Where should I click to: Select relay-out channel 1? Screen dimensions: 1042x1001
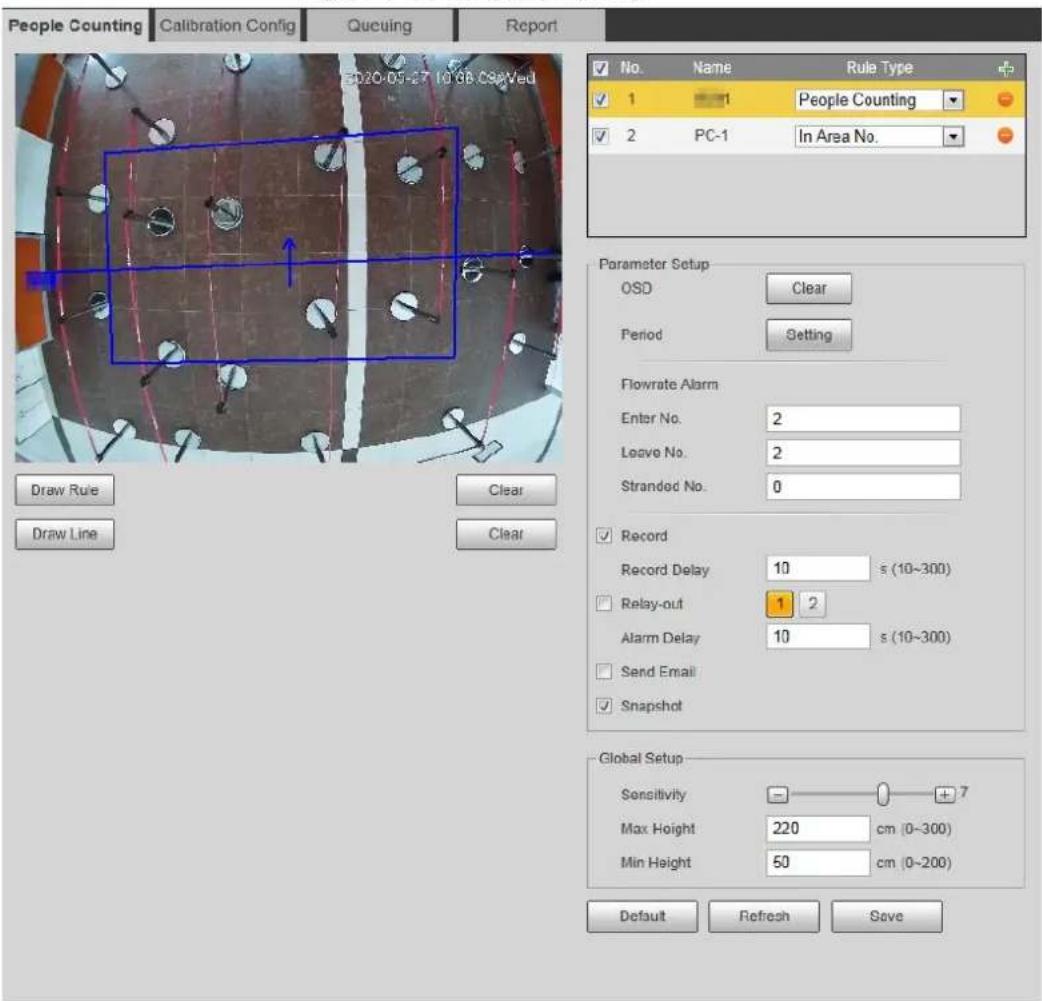tap(780, 604)
